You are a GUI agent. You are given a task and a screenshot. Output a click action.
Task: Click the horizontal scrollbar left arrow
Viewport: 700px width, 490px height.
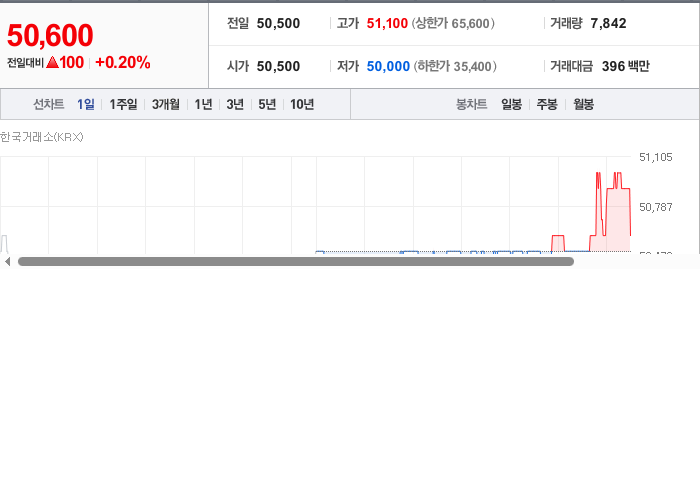click(x=7, y=262)
